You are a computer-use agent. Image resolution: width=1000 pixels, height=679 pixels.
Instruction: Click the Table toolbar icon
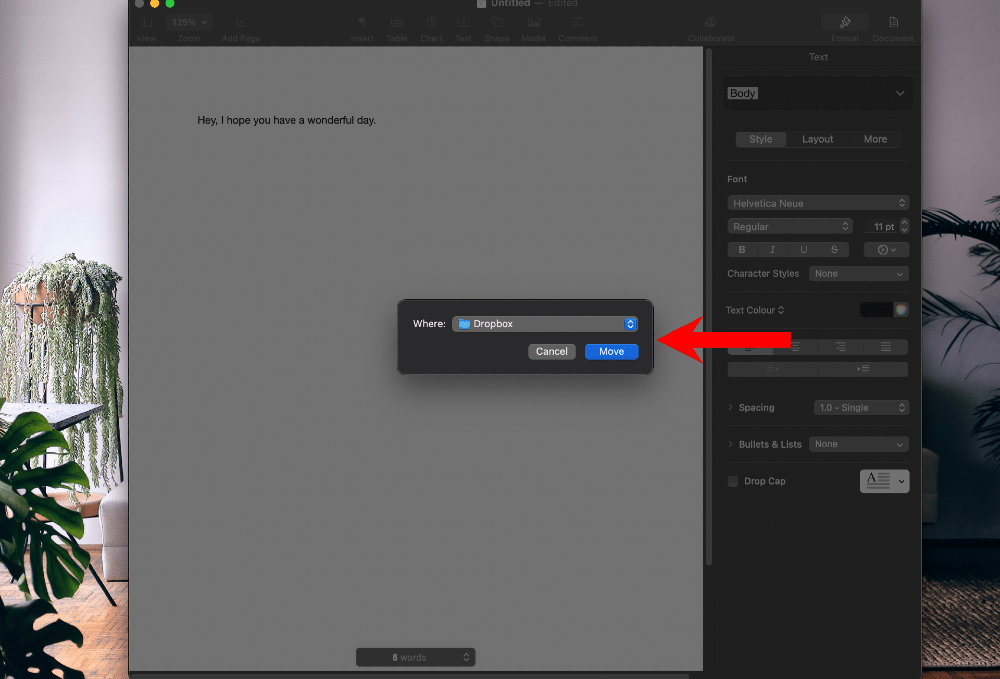[x=397, y=23]
